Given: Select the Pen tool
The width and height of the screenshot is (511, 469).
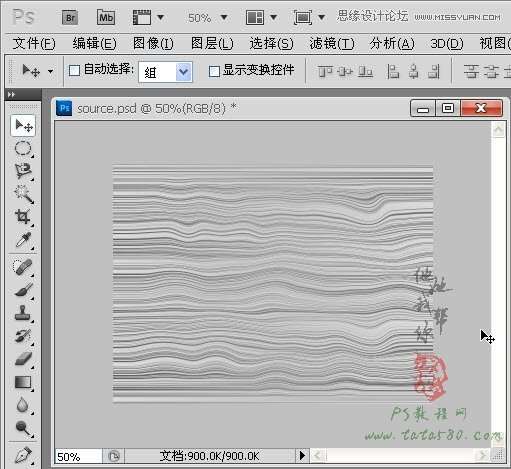Looking at the screenshot, I should pyautogui.click(x=23, y=456).
